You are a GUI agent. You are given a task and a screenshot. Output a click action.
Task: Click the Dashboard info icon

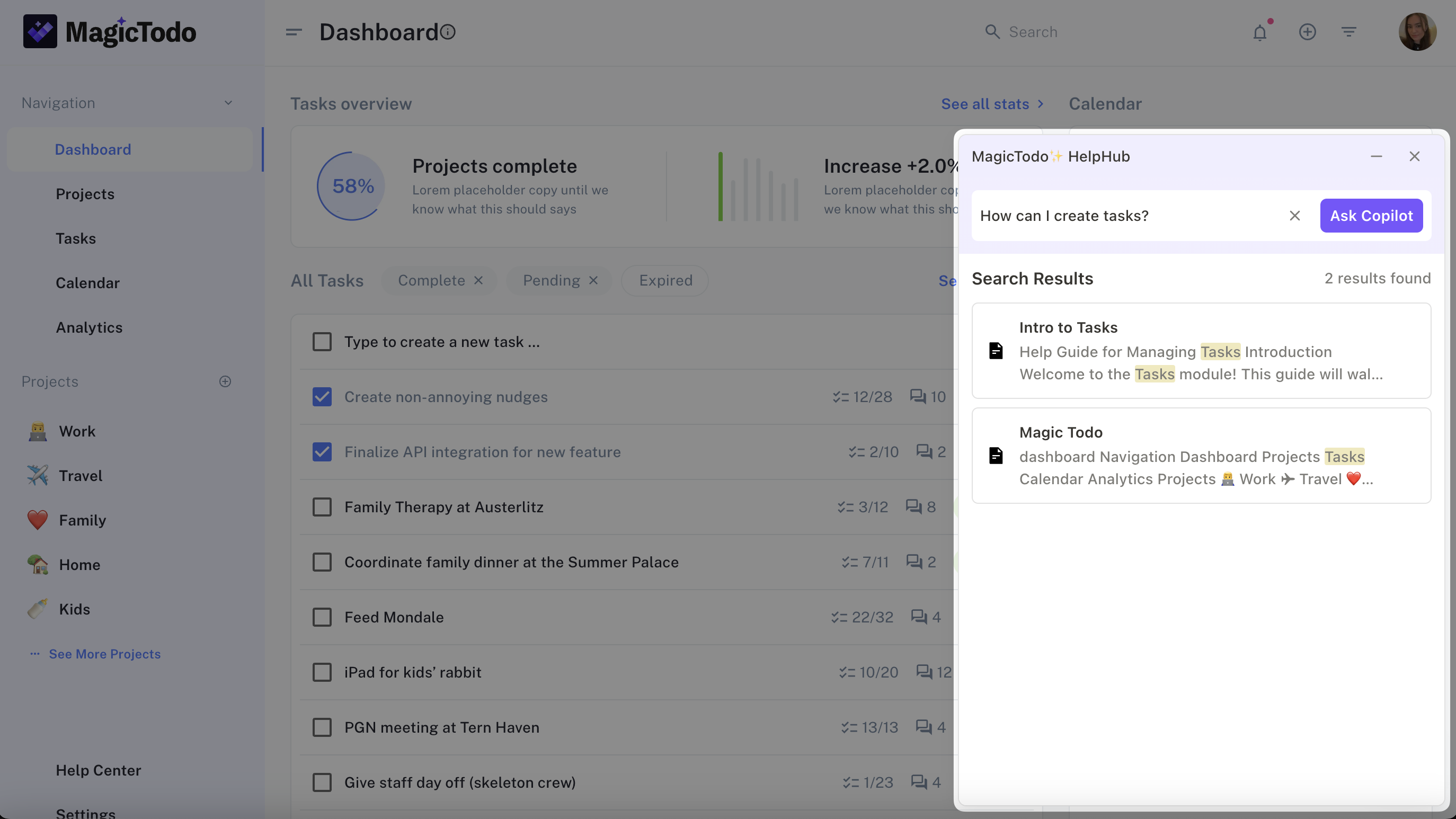pos(448,32)
